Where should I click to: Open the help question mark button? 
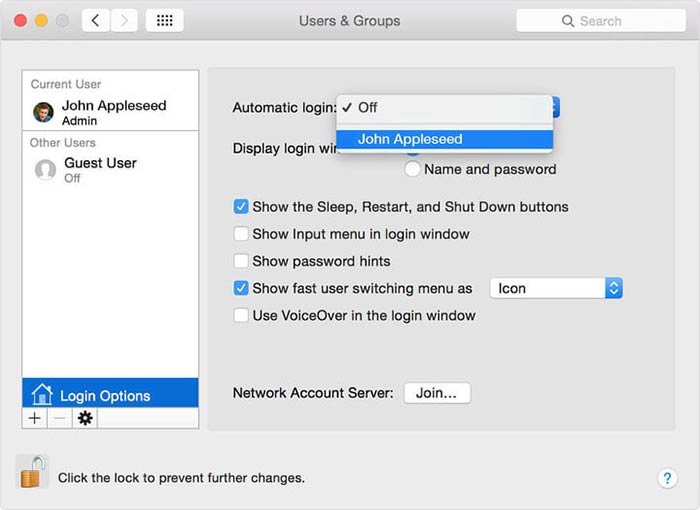[667, 478]
